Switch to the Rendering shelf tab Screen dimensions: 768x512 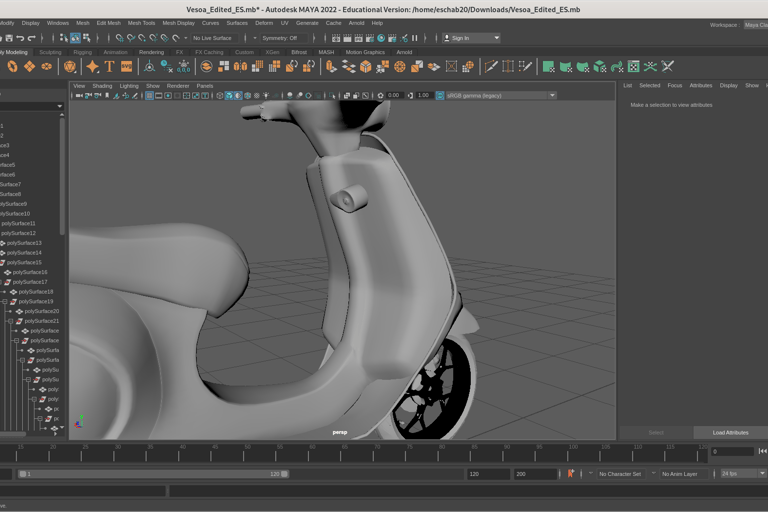pos(151,52)
